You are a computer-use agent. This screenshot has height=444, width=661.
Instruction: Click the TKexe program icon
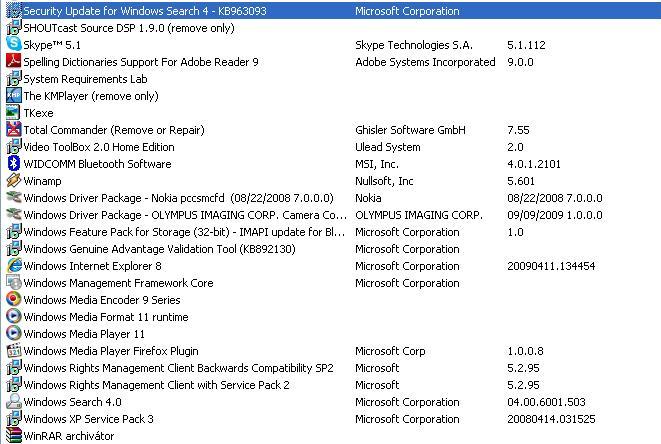tap(13, 112)
